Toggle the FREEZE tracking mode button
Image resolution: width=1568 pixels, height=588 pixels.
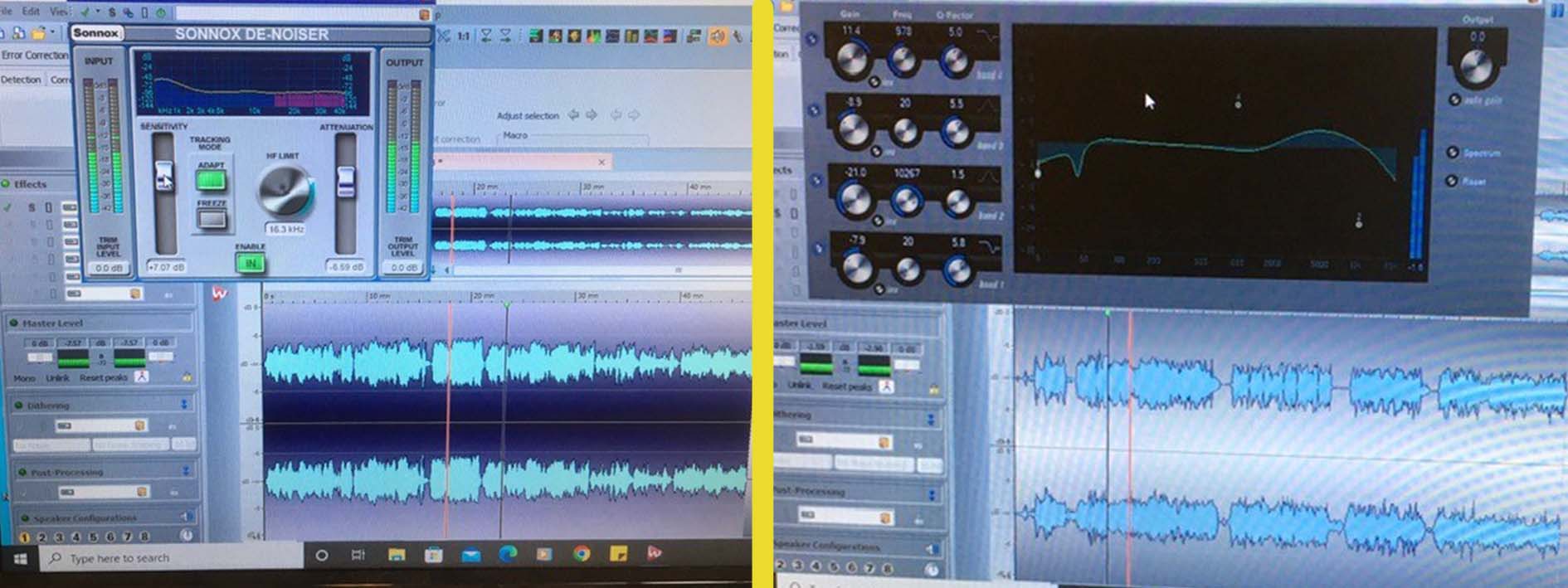point(212,219)
